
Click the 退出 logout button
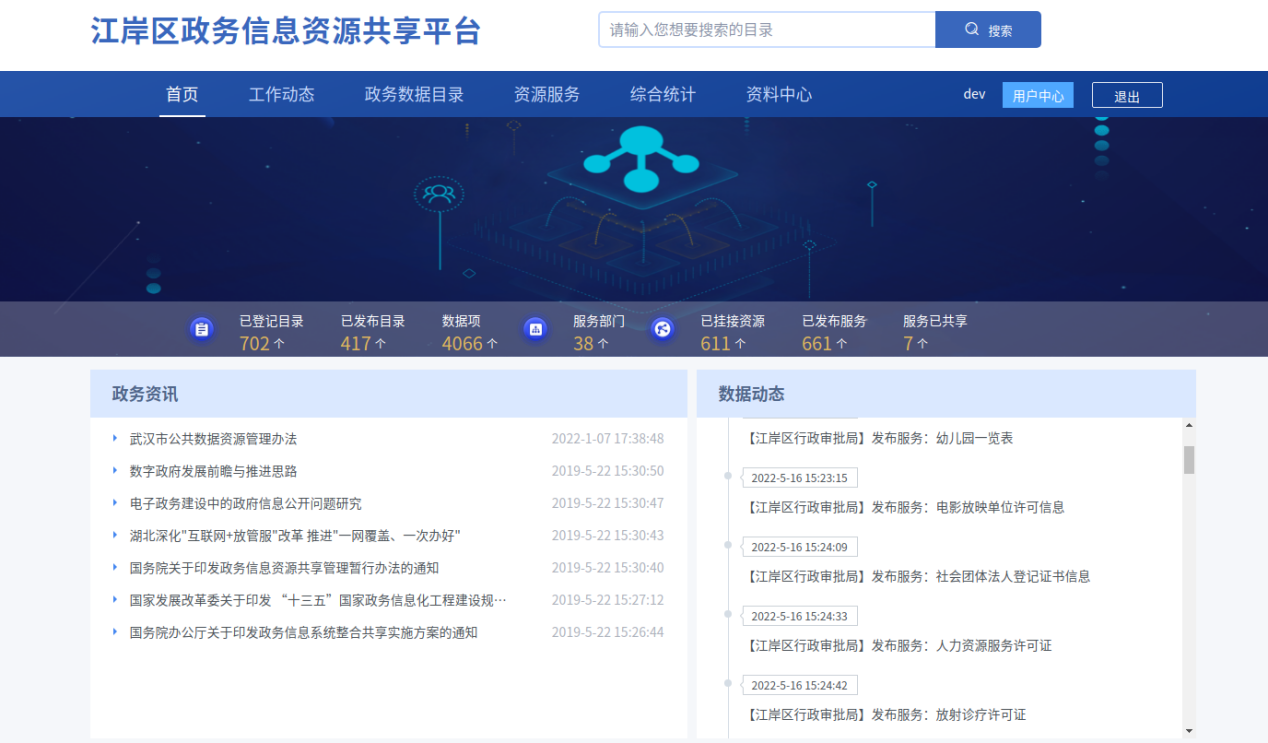coord(1127,96)
